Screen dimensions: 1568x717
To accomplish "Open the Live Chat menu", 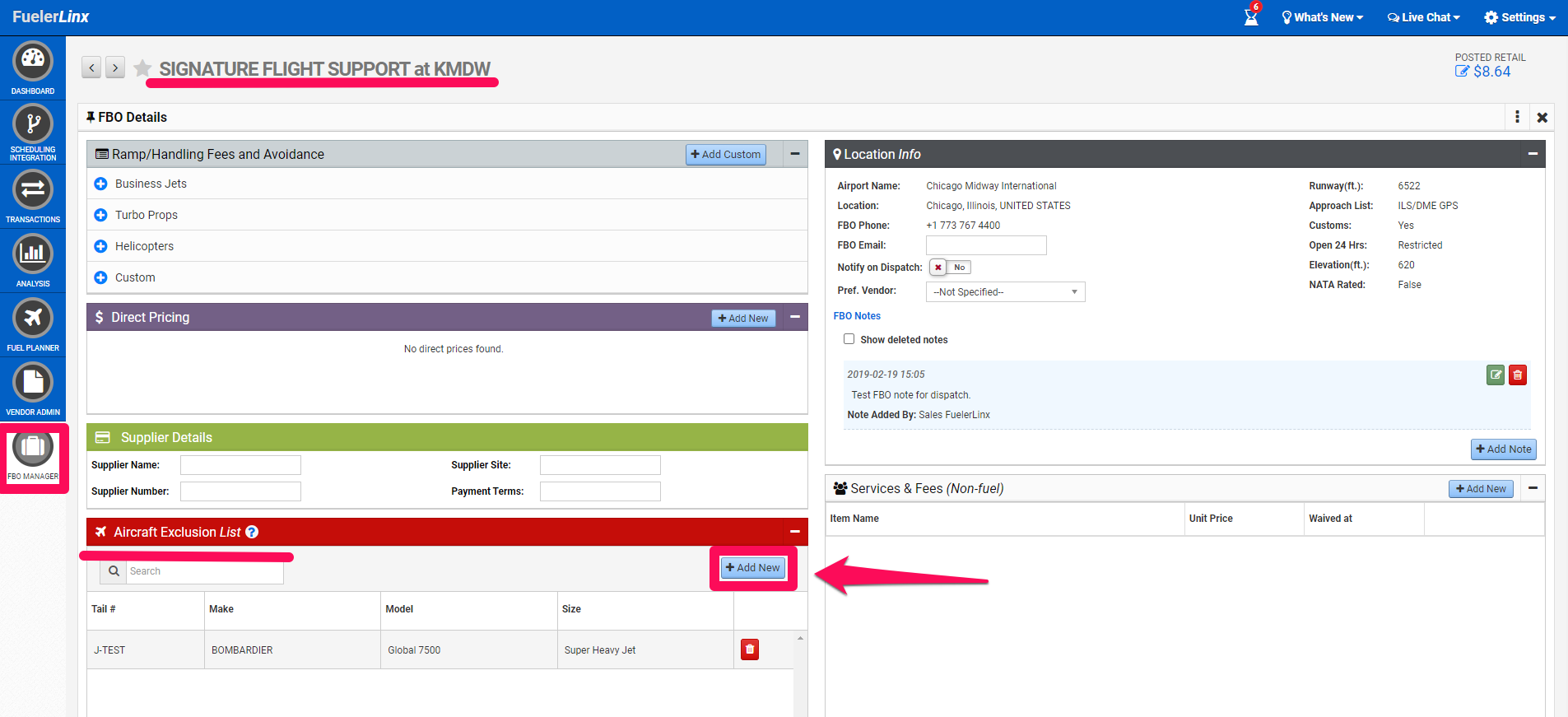I will click(1424, 17).
